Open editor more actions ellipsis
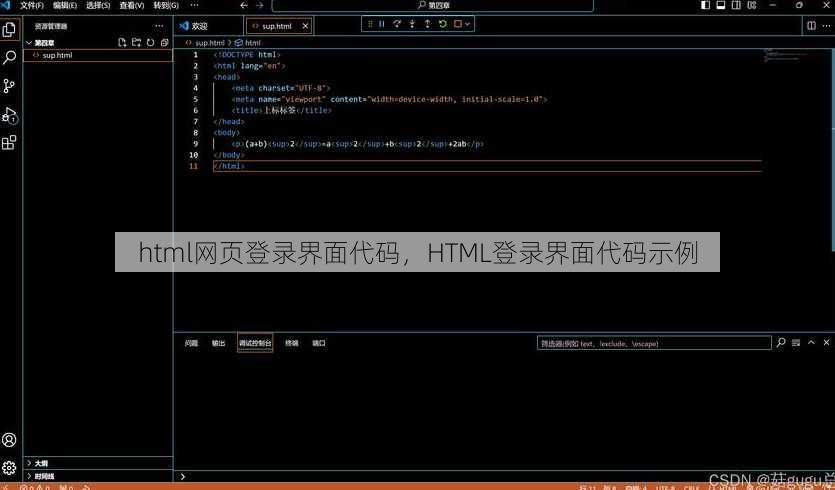Viewport: 835px width, 490px height. pos(826,26)
